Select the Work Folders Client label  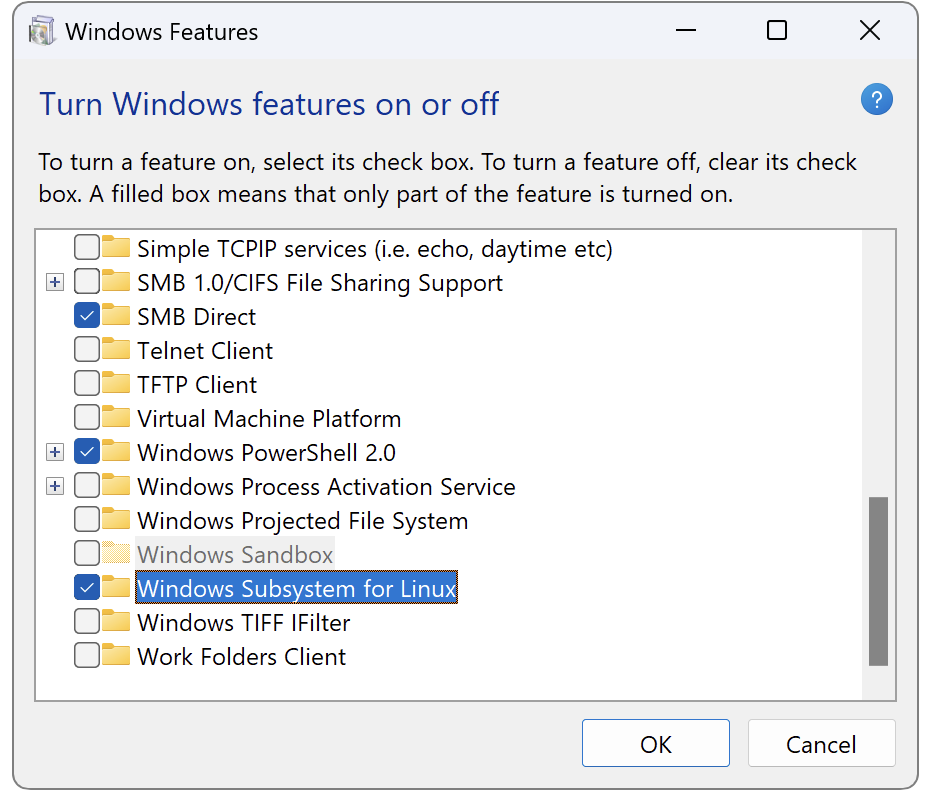point(242,657)
